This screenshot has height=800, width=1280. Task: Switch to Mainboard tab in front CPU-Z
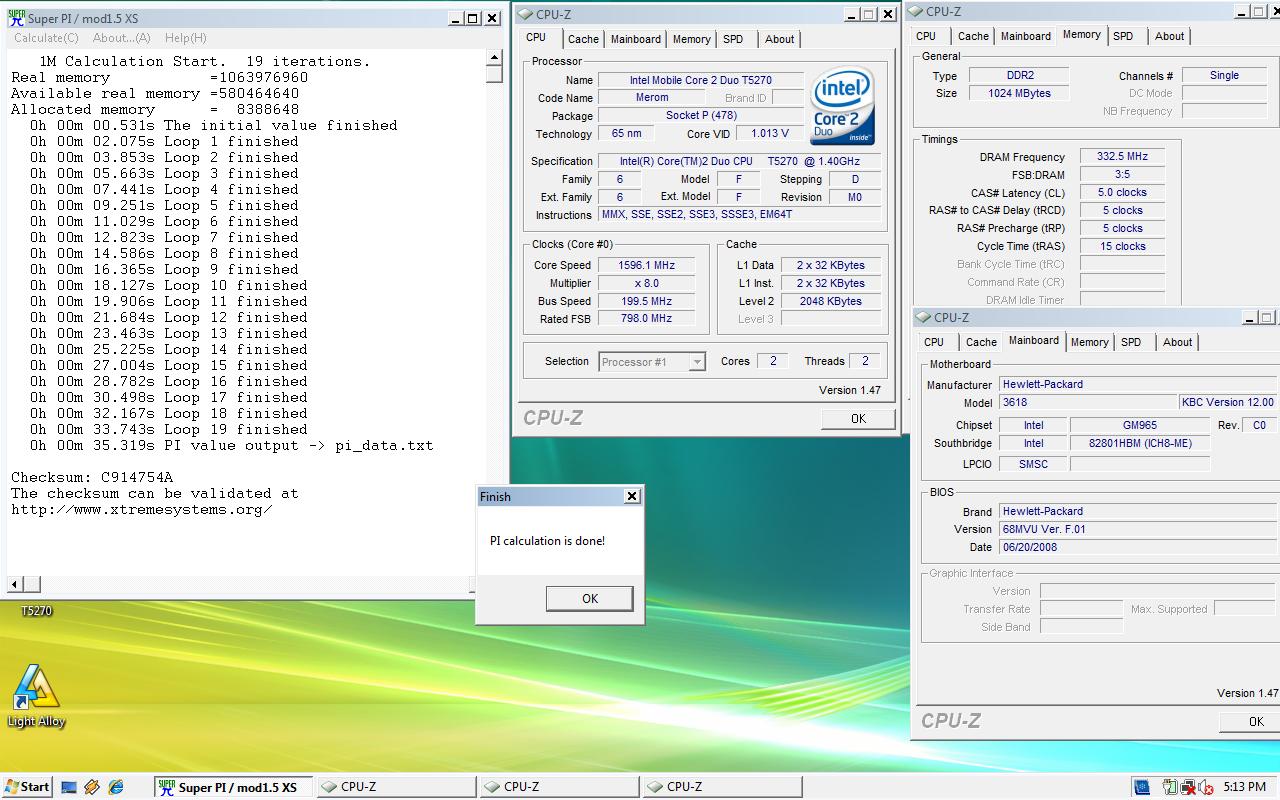pos(635,39)
